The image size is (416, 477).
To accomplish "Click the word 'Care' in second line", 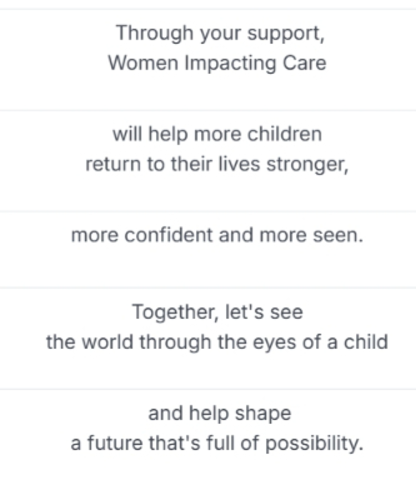I will click(x=304, y=63).
